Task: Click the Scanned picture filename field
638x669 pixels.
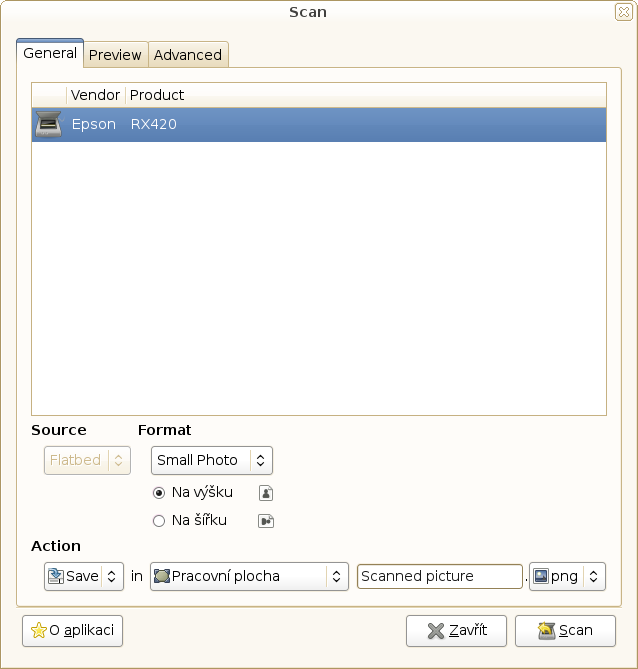Action: (439, 577)
